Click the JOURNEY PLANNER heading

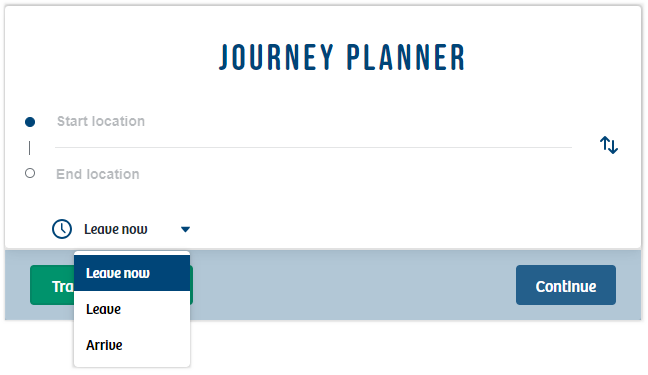(x=342, y=57)
